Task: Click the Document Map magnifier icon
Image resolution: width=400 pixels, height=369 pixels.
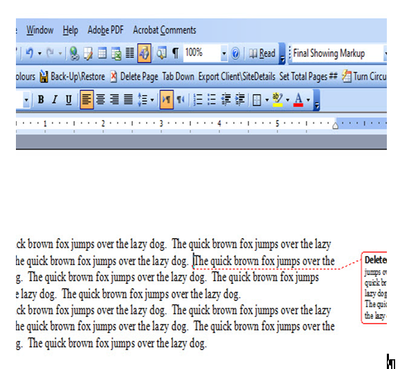Action: pos(162,53)
